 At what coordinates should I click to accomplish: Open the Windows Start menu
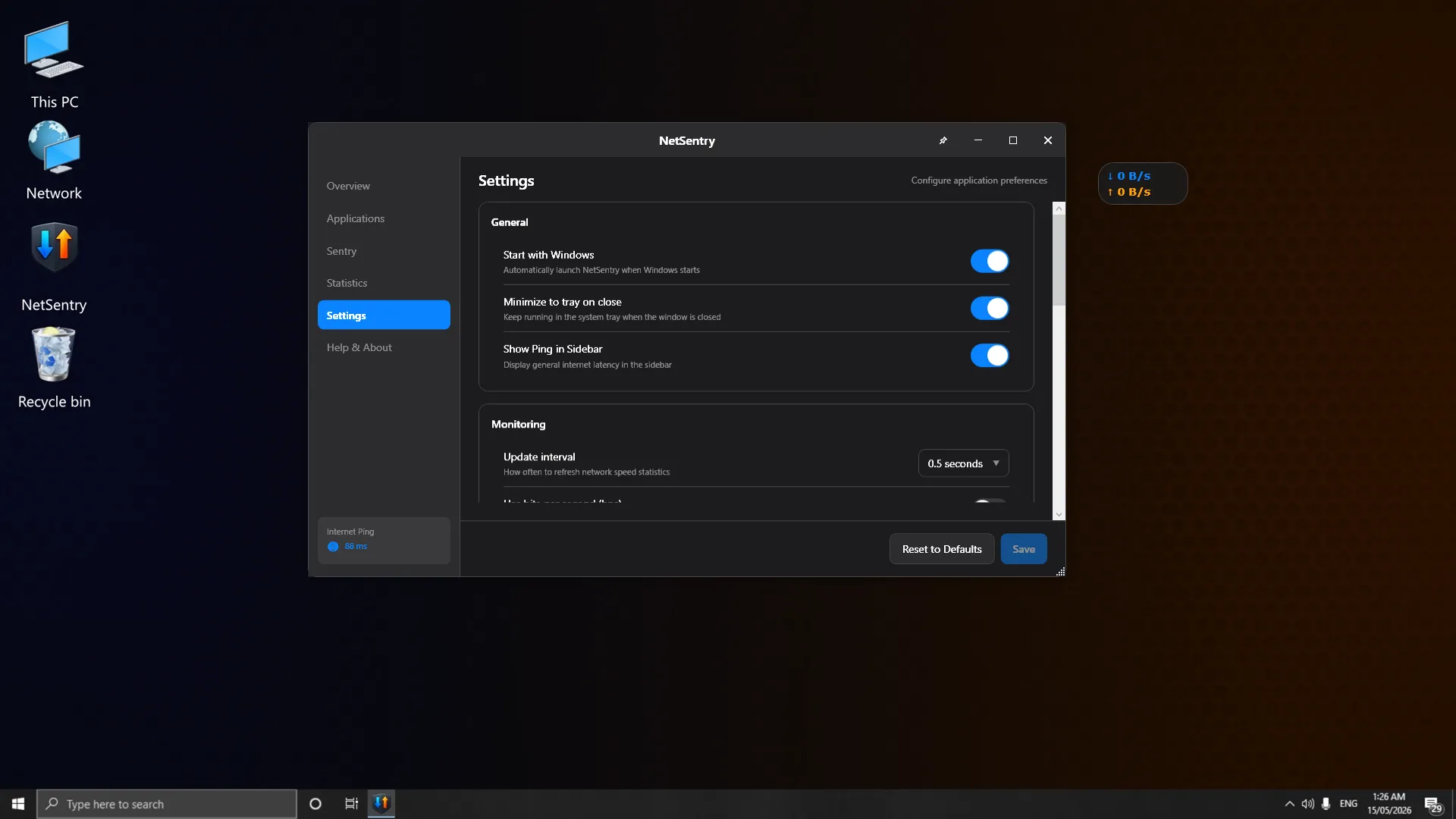coord(18,804)
